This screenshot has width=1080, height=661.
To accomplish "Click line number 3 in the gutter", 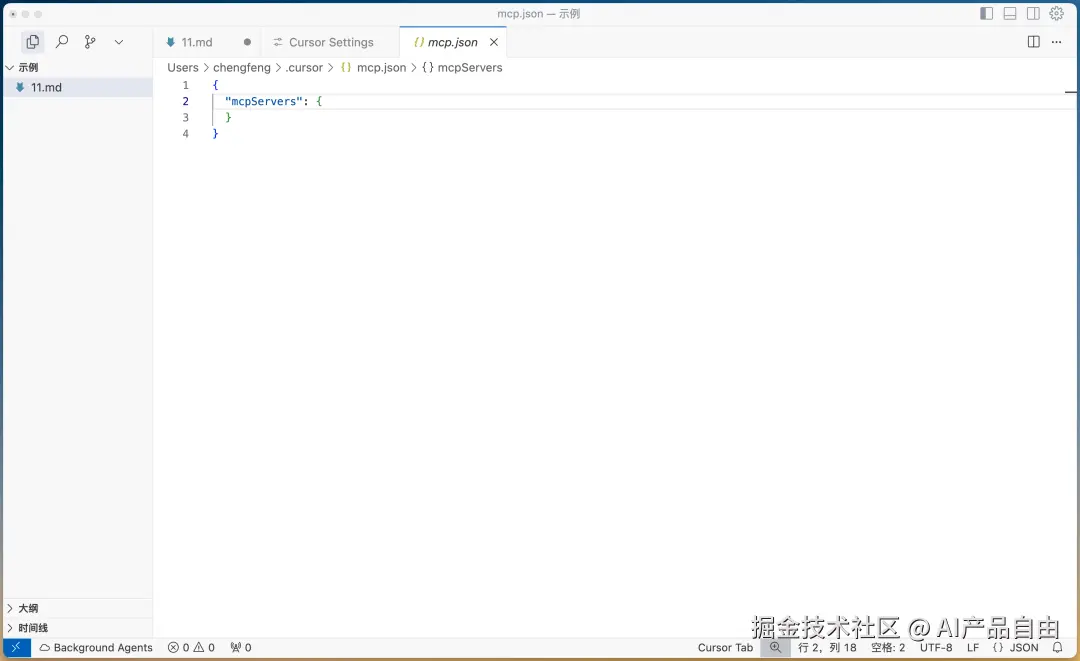I will tap(185, 118).
